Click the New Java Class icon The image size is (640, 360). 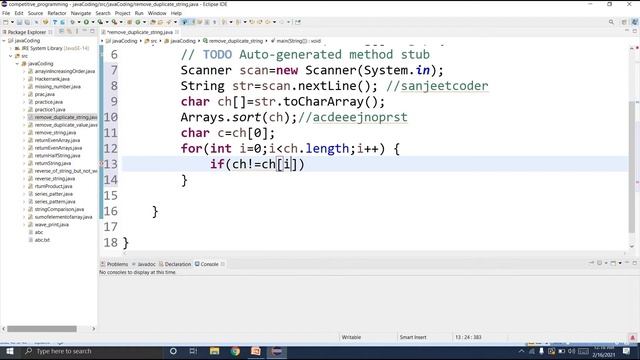point(138,22)
